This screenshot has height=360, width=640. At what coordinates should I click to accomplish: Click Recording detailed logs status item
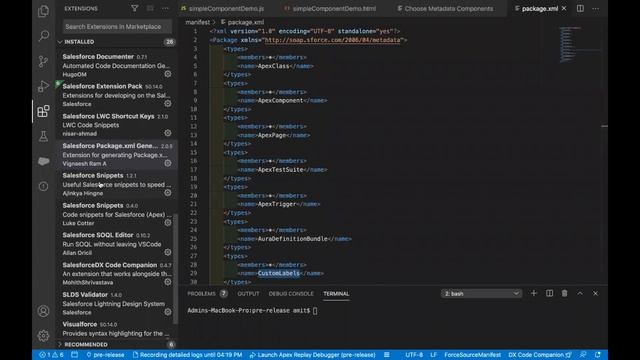(187, 355)
